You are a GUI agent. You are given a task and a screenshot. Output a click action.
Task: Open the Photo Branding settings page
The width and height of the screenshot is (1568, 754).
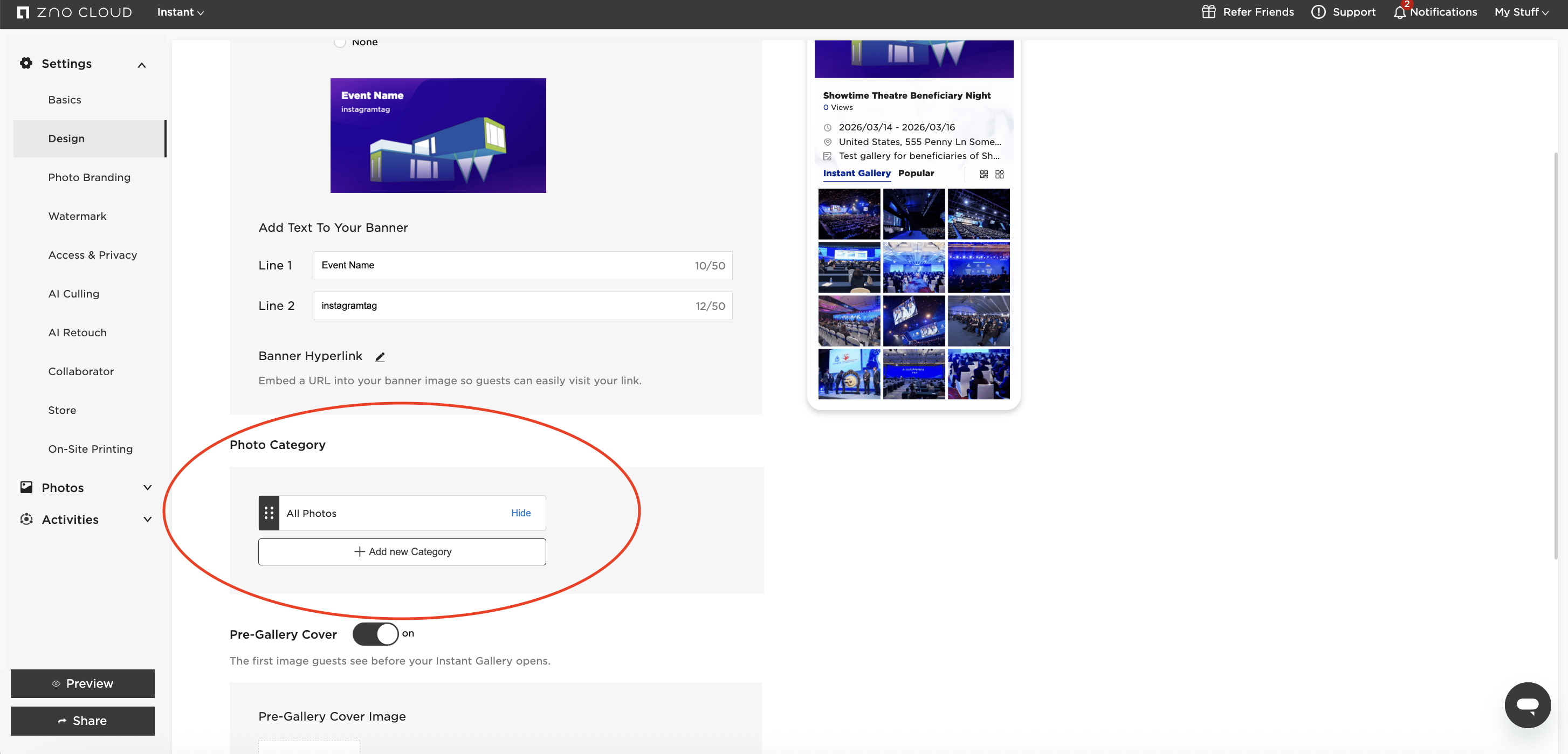click(90, 177)
